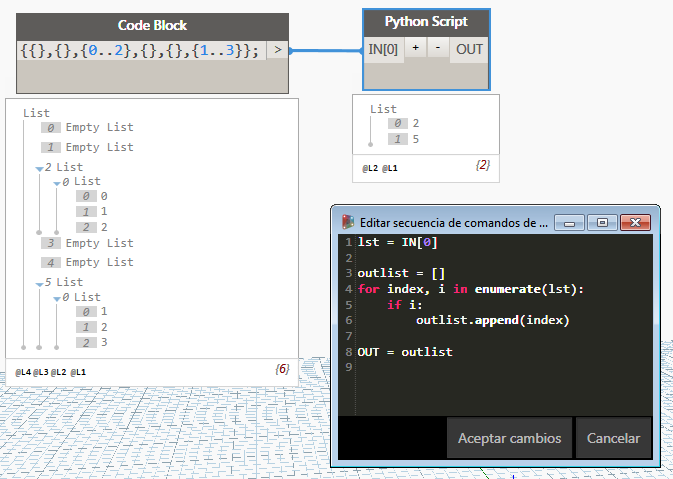
Task: Select index 0 'Empty List' row
Action: [87, 127]
